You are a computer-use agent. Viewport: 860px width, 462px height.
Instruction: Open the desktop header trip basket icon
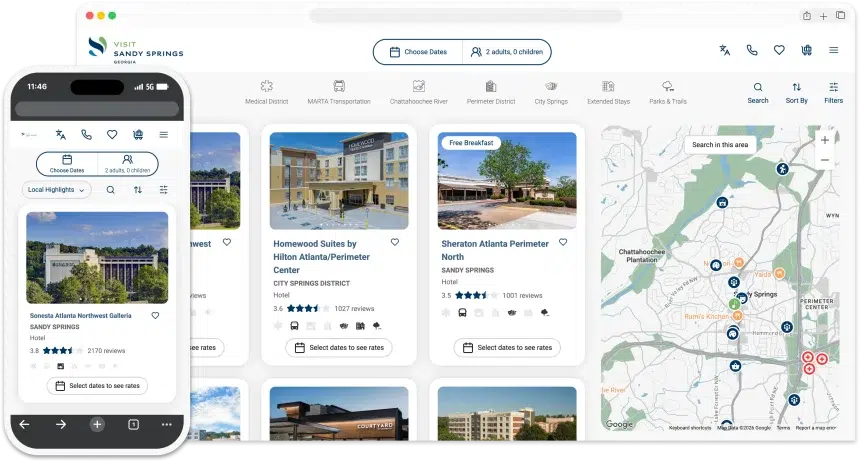(x=806, y=50)
